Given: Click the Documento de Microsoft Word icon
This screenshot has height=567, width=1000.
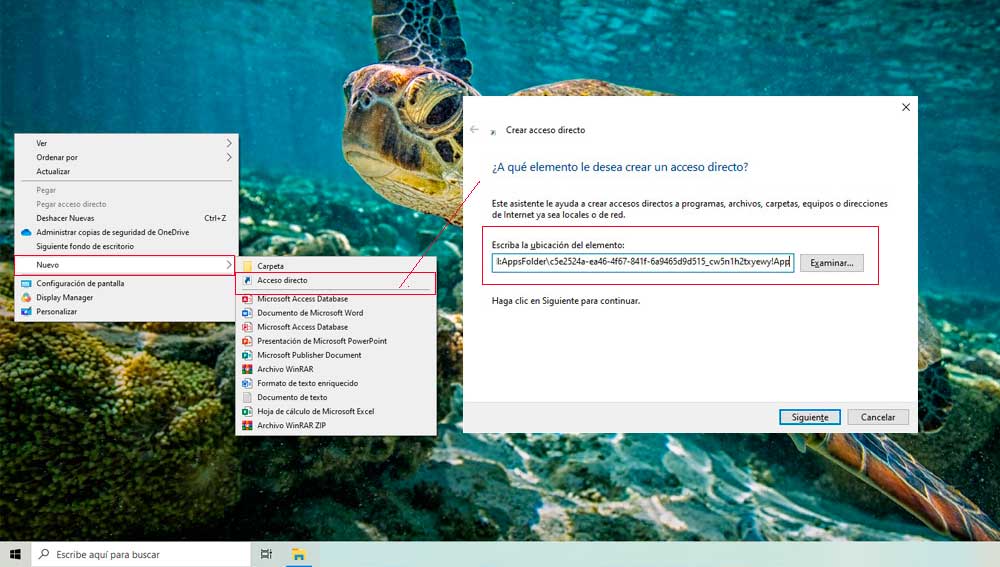Looking at the screenshot, I should point(247,313).
